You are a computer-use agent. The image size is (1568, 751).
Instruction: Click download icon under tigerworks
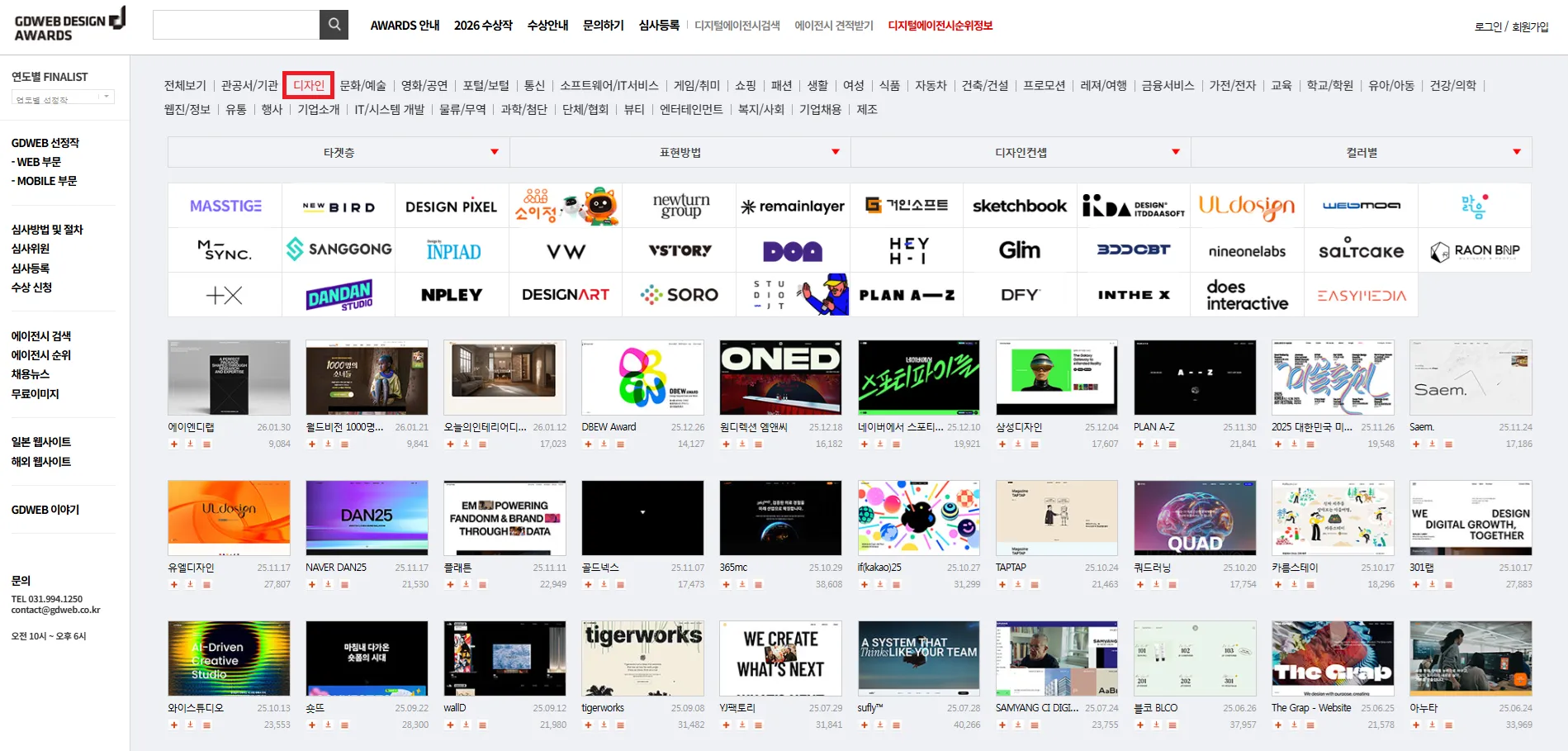pyautogui.click(x=604, y=725)
